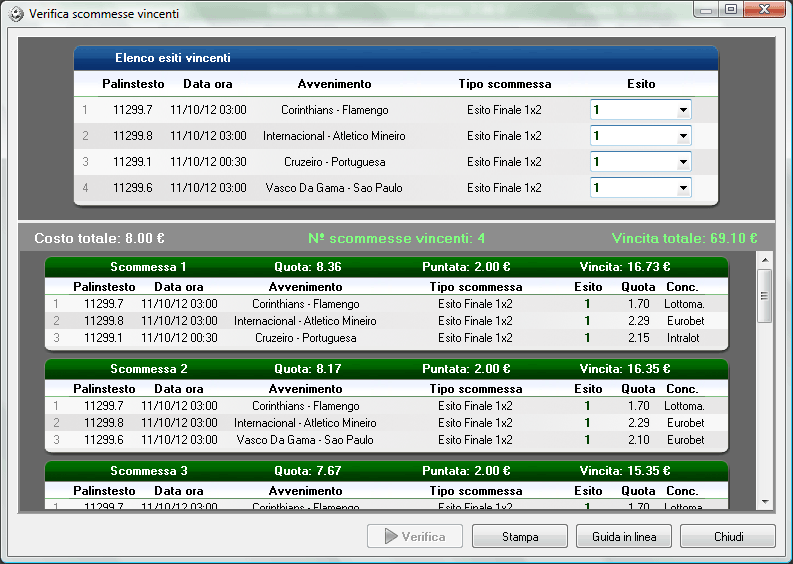Screen dimensions: 793x564
Task: Select the Scommessa 2 green header
Action: [x=386, y=369]
